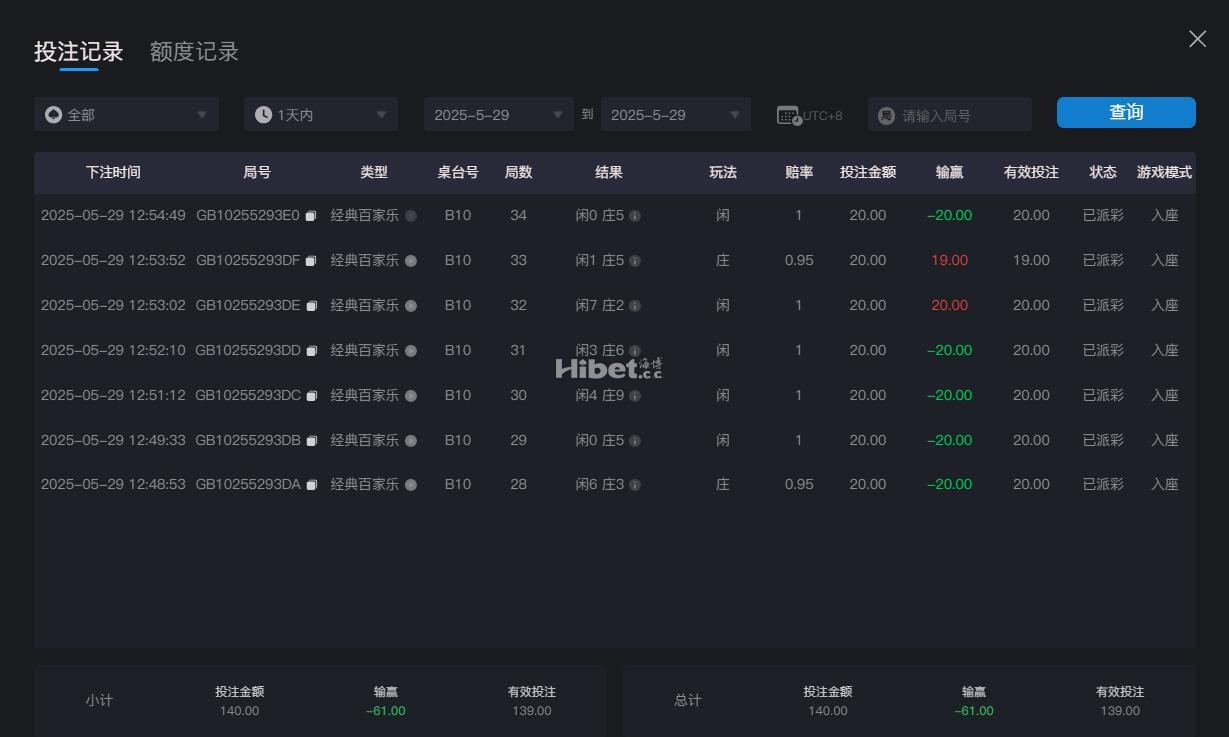
Task: Switch to the 额度记录 tab
Action: coord(194,52)
